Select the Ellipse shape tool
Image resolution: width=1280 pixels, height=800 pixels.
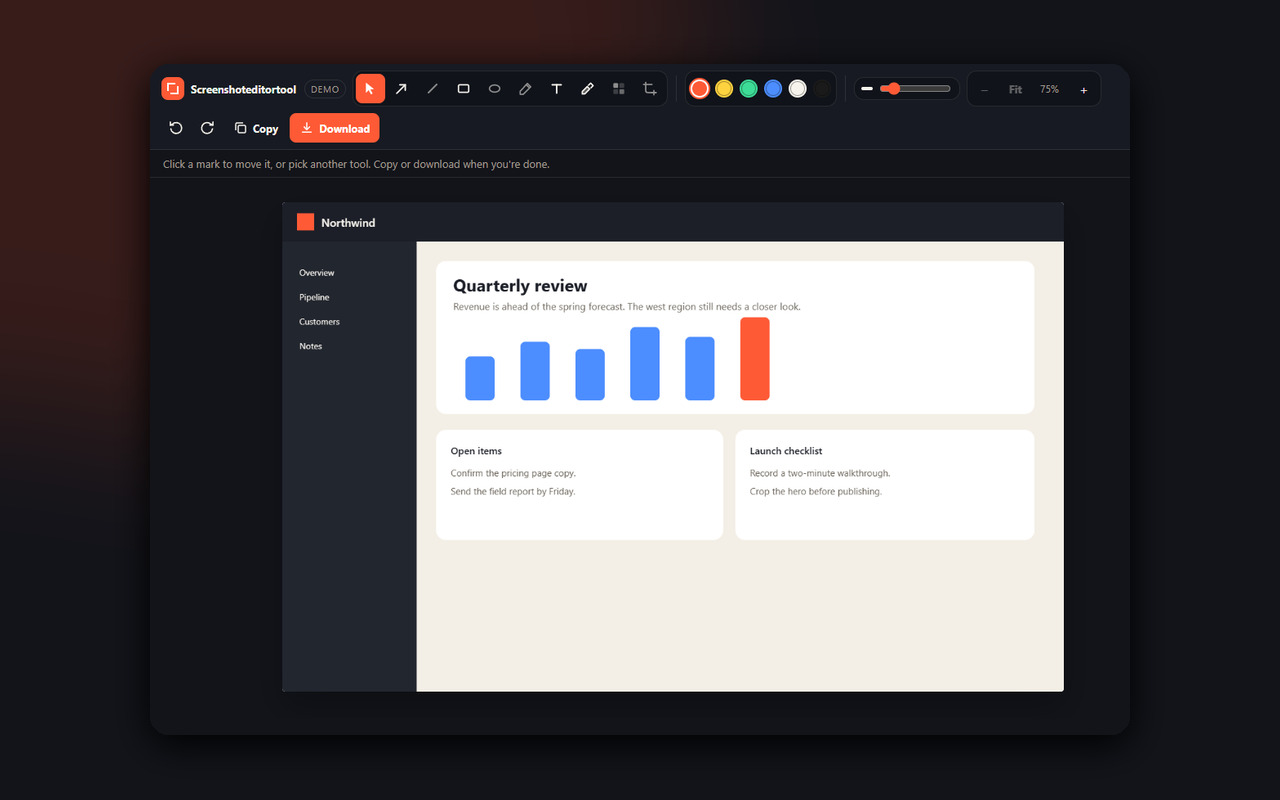494,89
